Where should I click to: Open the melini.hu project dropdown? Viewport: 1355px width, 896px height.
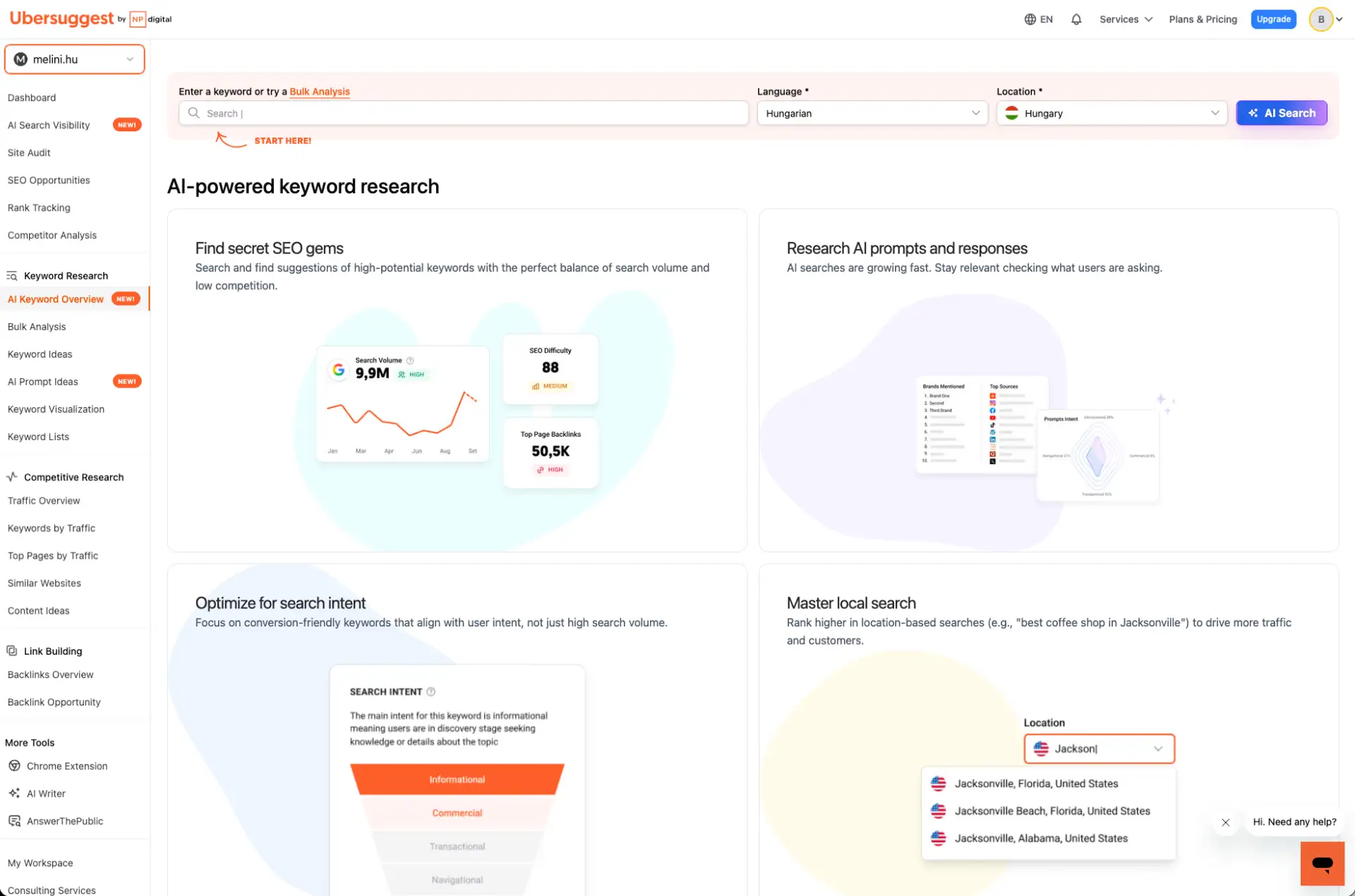pos(74,59)
